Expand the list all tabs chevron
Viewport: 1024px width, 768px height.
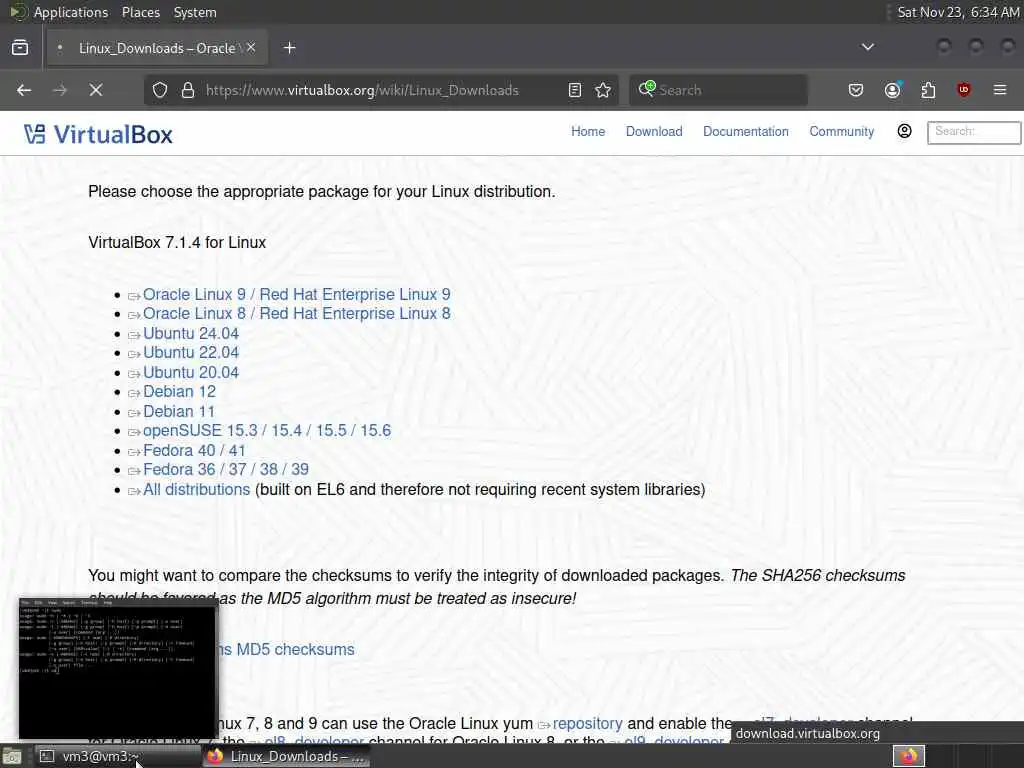[x=868, y=47]
